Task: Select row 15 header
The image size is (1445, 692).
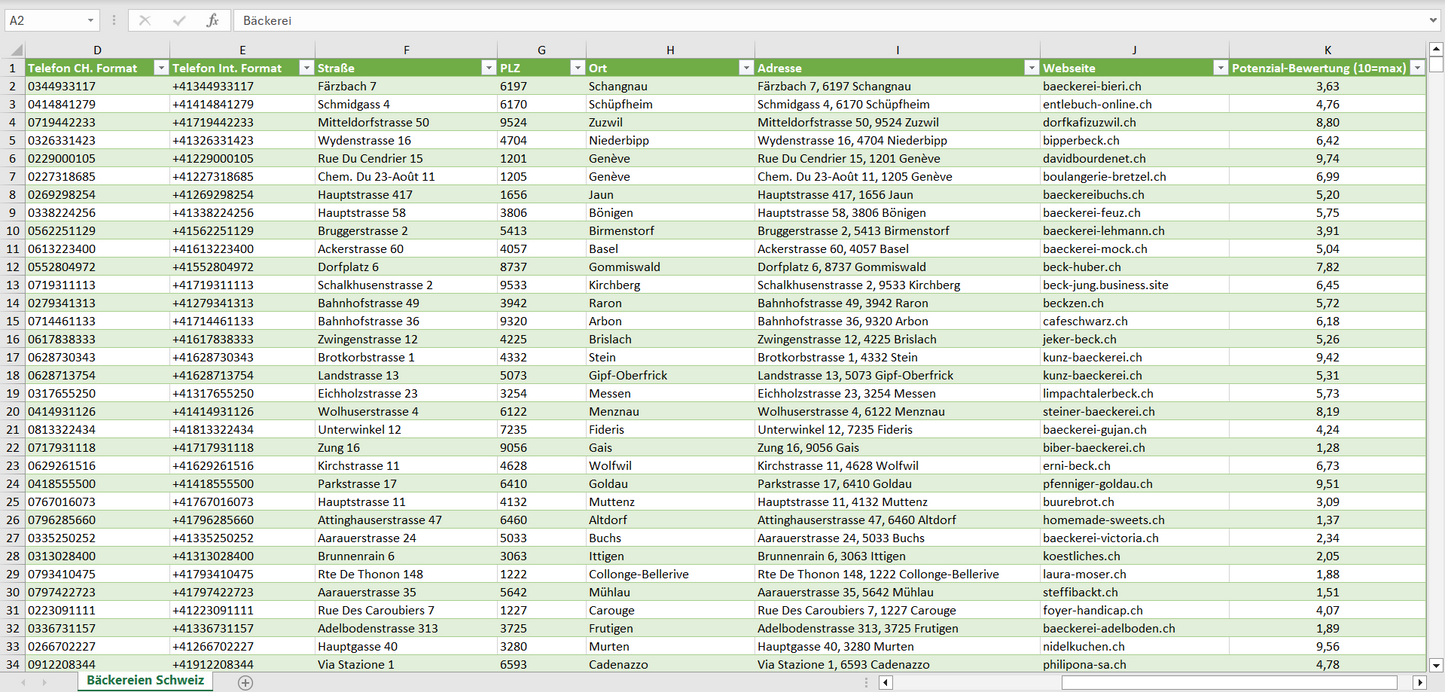Action: 12,321
